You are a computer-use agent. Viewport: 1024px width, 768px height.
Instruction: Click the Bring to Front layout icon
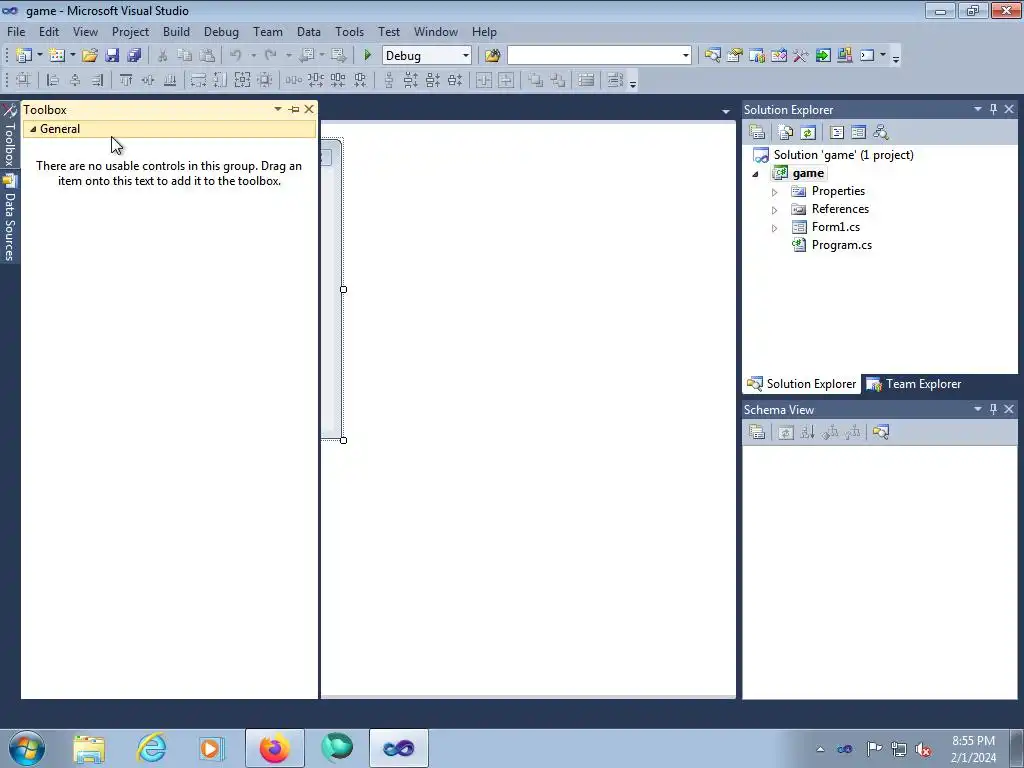coord(536,80)
